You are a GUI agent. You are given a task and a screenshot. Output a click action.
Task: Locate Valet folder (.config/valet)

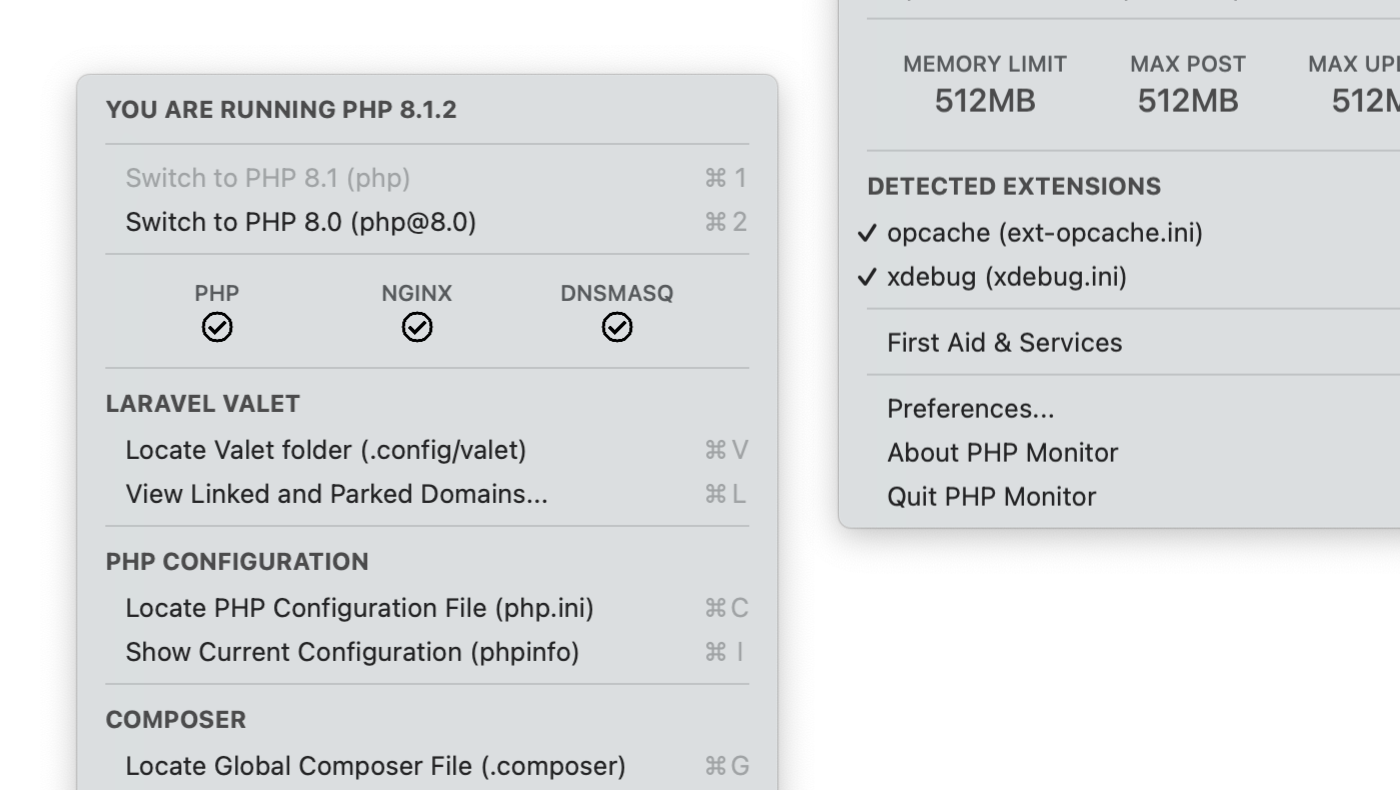[x=427, y=450]
